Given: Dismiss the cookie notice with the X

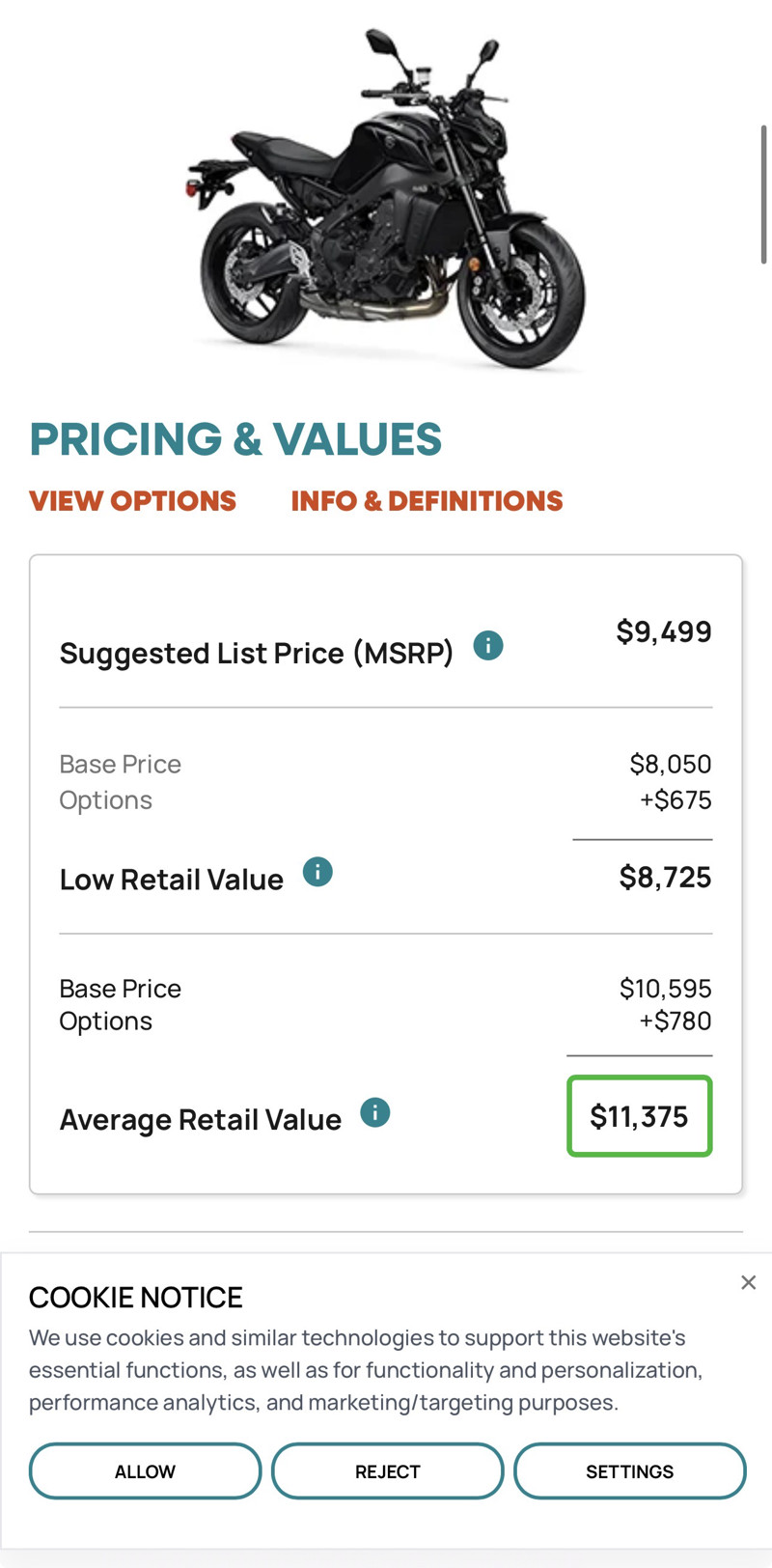Looking at the screenshot, I should tap(748, 1282).
